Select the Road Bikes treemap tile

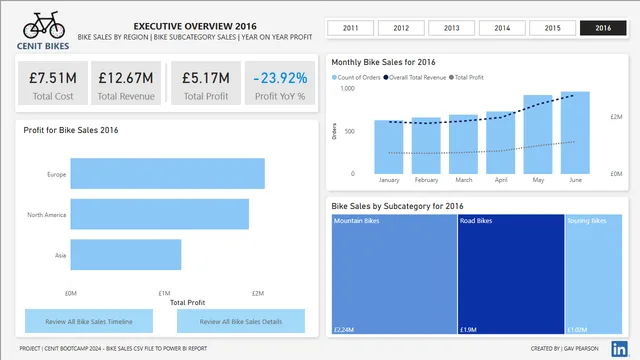click(511, 274)
